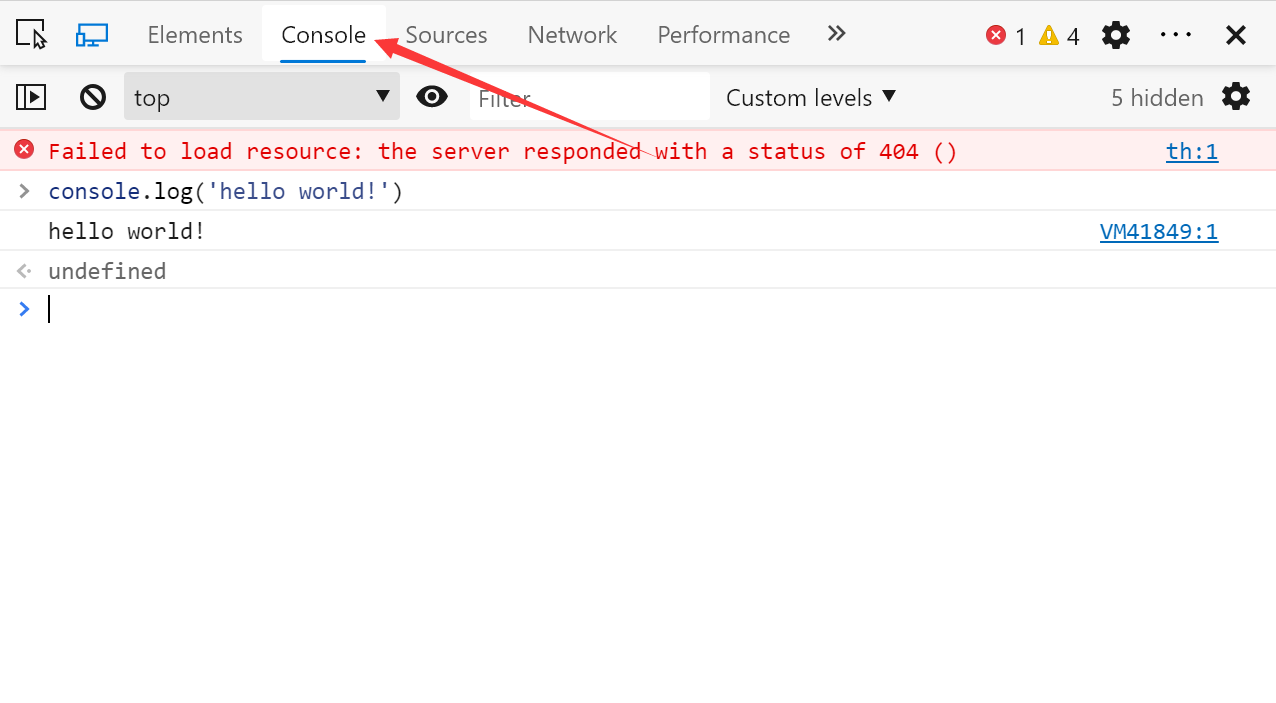The height and width of the screenshot is (703, 1276).
Task: Show the console sidebar panel icon
Action: click(x=31, y=97)
